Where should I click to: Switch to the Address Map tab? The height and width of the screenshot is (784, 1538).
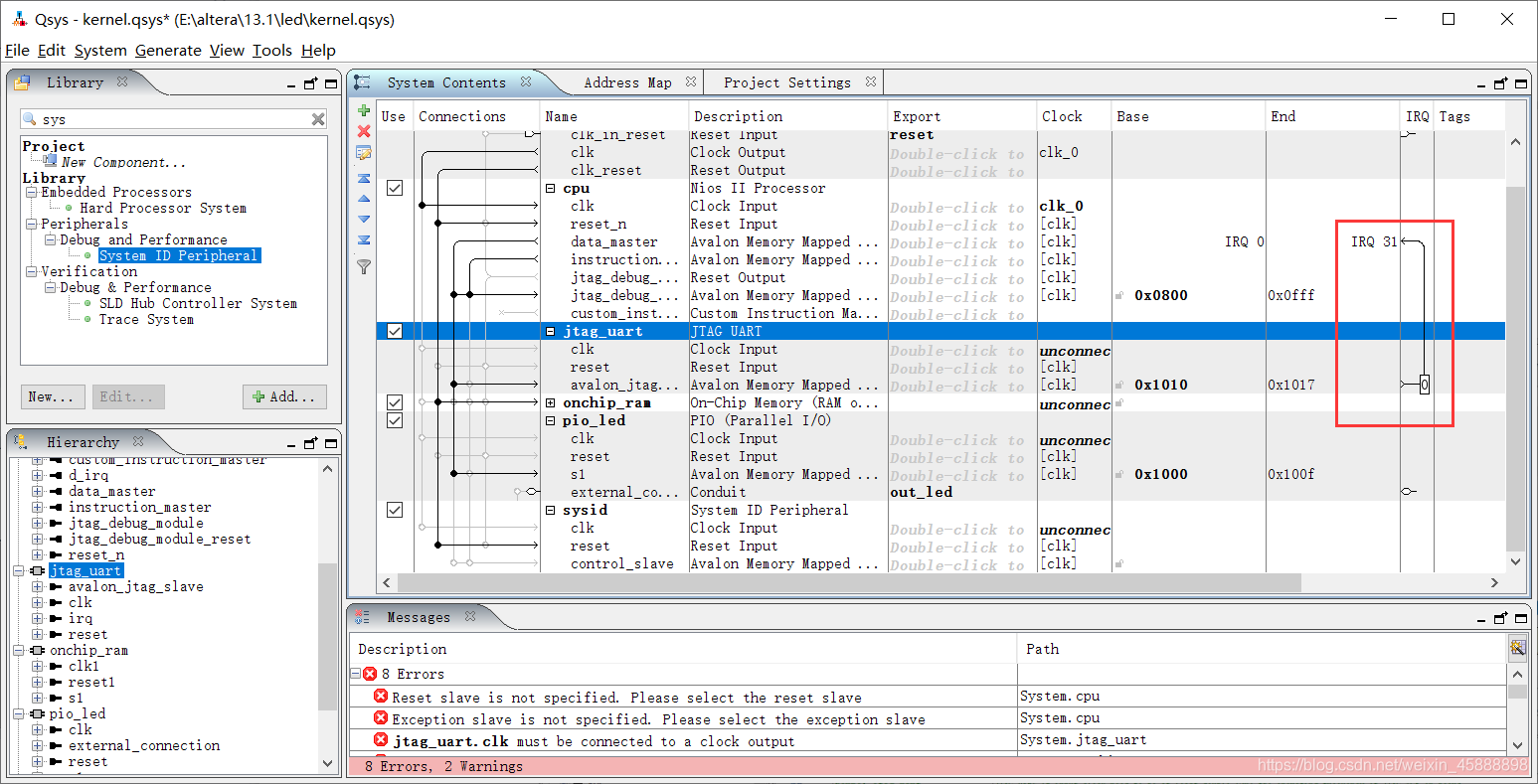627,82
